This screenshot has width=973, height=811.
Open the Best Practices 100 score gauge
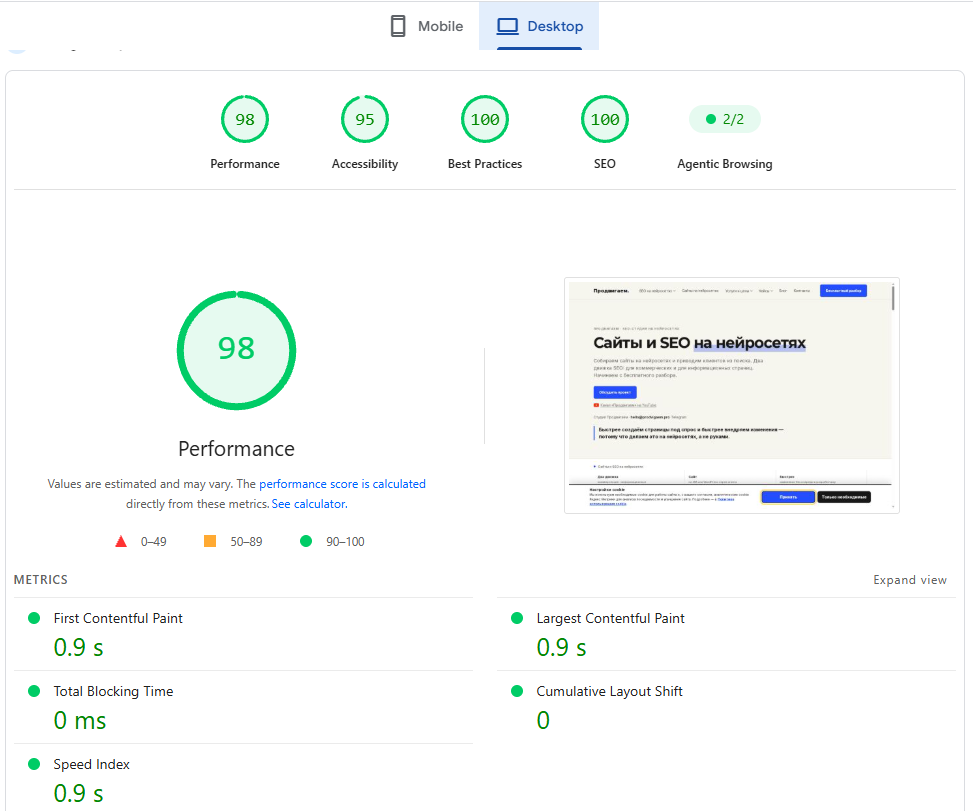485,119
